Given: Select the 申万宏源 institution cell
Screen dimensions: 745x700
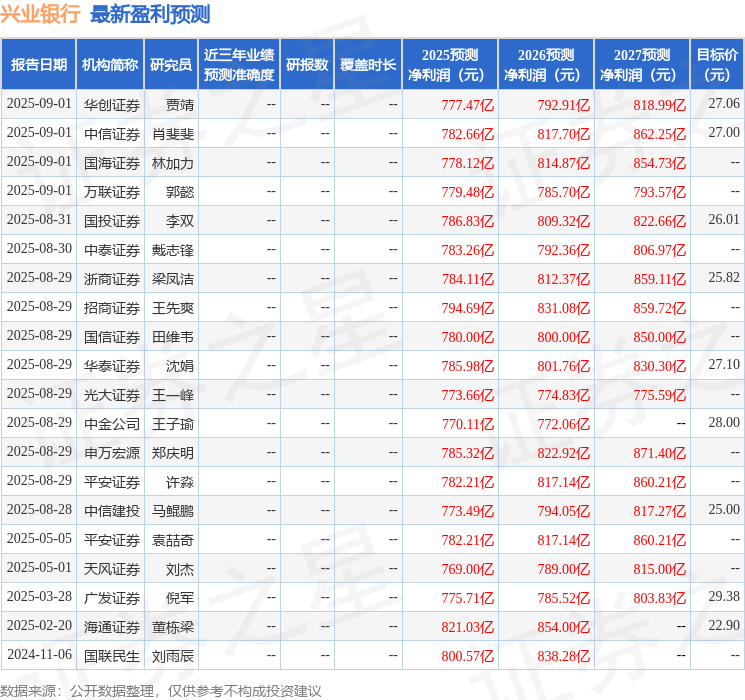Looking at the screenshot, I should (x=112, y=453).
